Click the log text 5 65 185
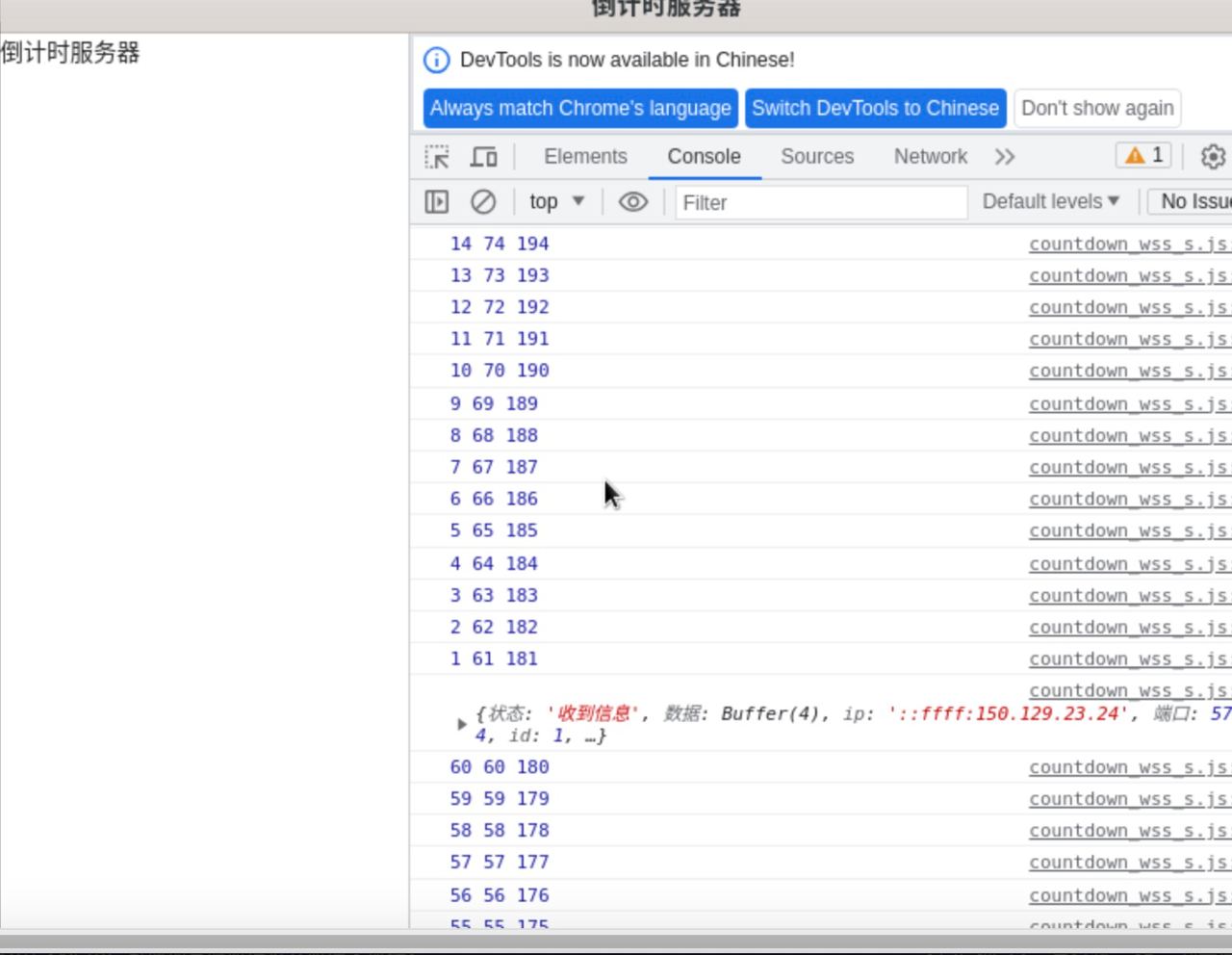This screenshot has height=955, width=1232. click(494, 530)
